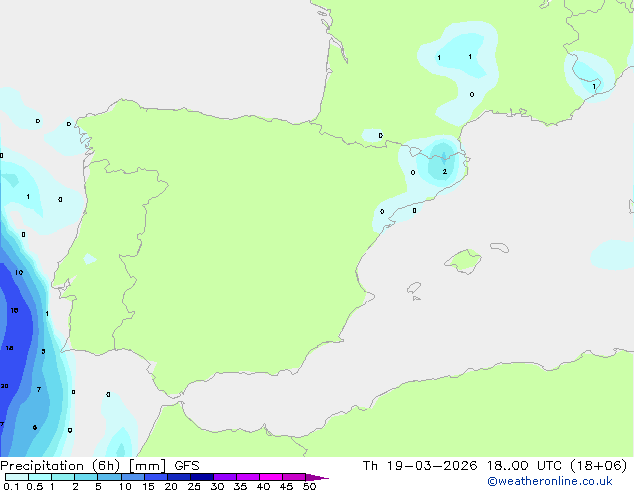Click the '20' precipitation value in the Atlantic
This screenshot has height=490, width=634.
click(x=4, y=386)
